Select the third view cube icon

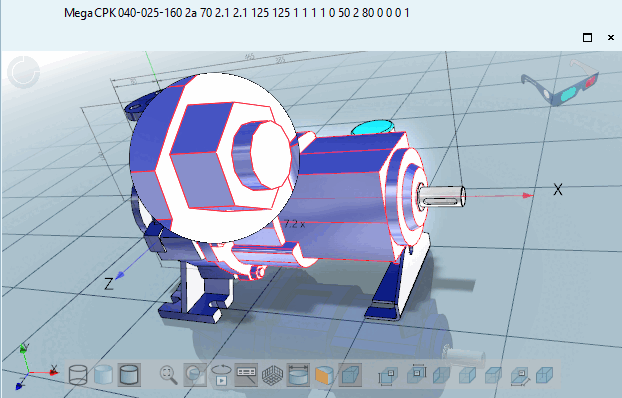click(x=441, y=375)
